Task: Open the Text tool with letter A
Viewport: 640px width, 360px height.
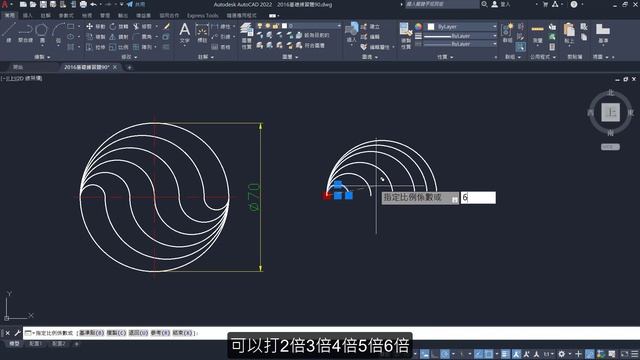Action: tap(184, 33)
